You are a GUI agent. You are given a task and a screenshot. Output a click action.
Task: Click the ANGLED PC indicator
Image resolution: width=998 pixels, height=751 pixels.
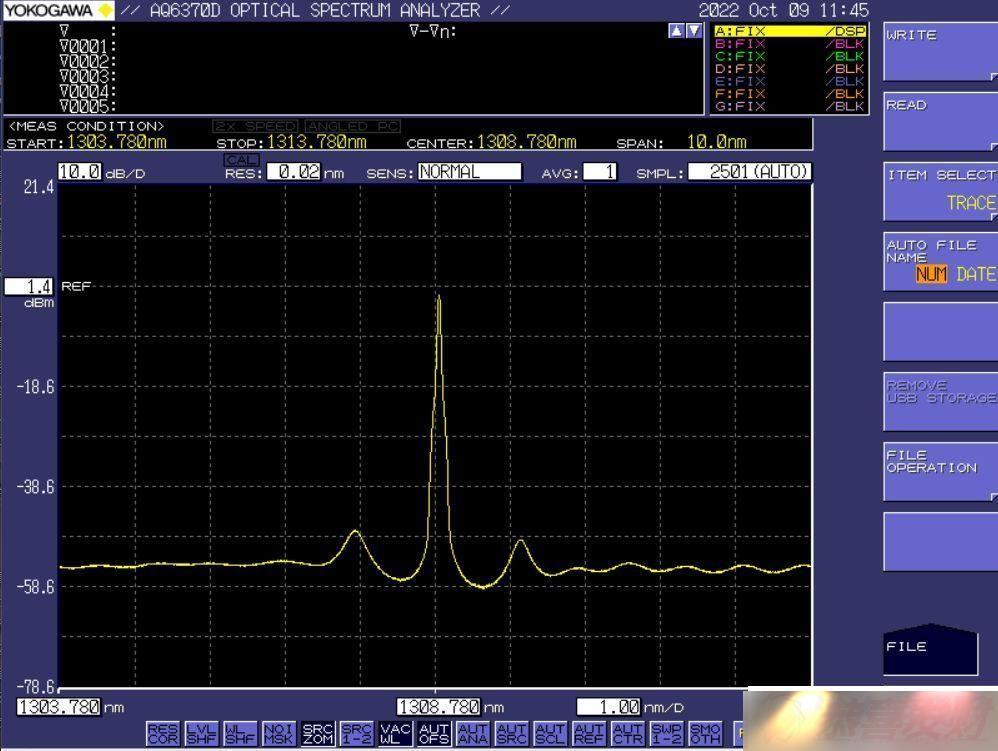[x=353, y=126]
